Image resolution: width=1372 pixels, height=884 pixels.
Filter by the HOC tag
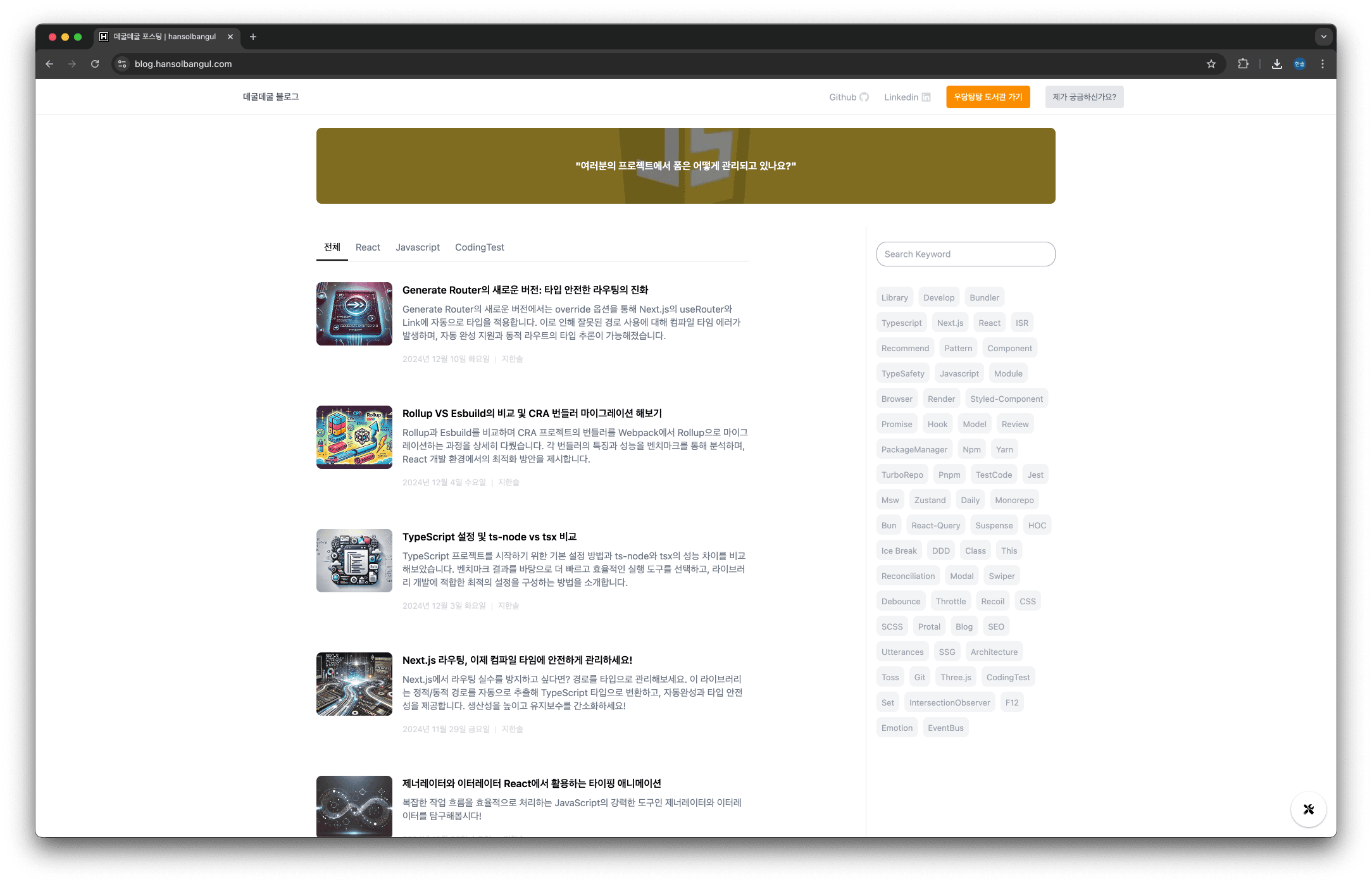coord(1037,525)
